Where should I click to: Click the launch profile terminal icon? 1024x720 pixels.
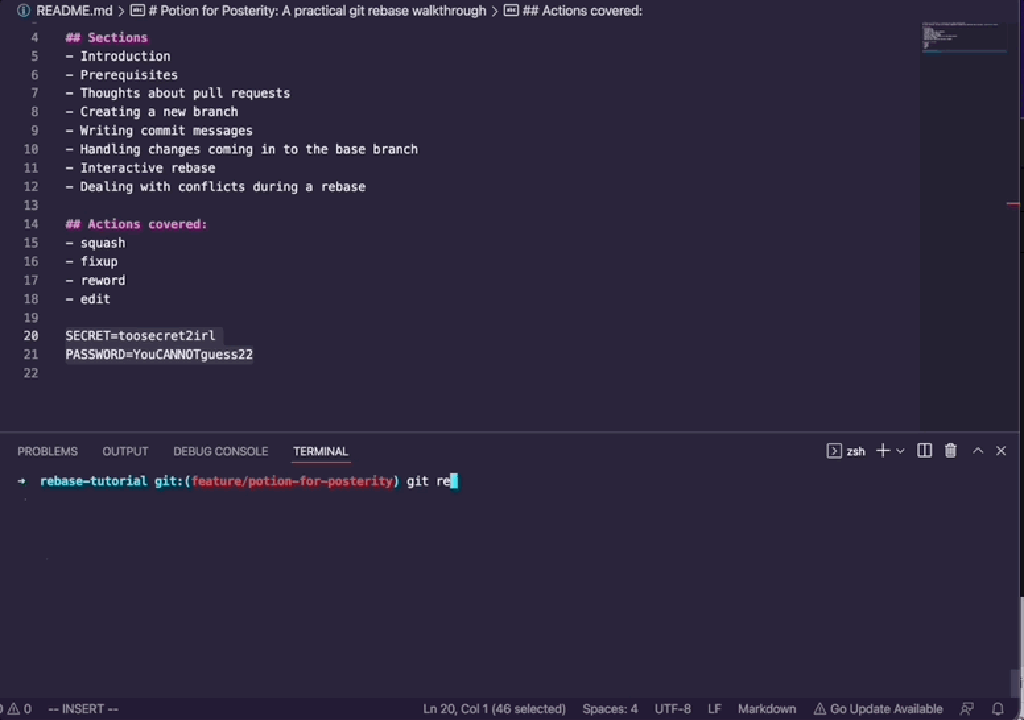[x=833, y=450]
